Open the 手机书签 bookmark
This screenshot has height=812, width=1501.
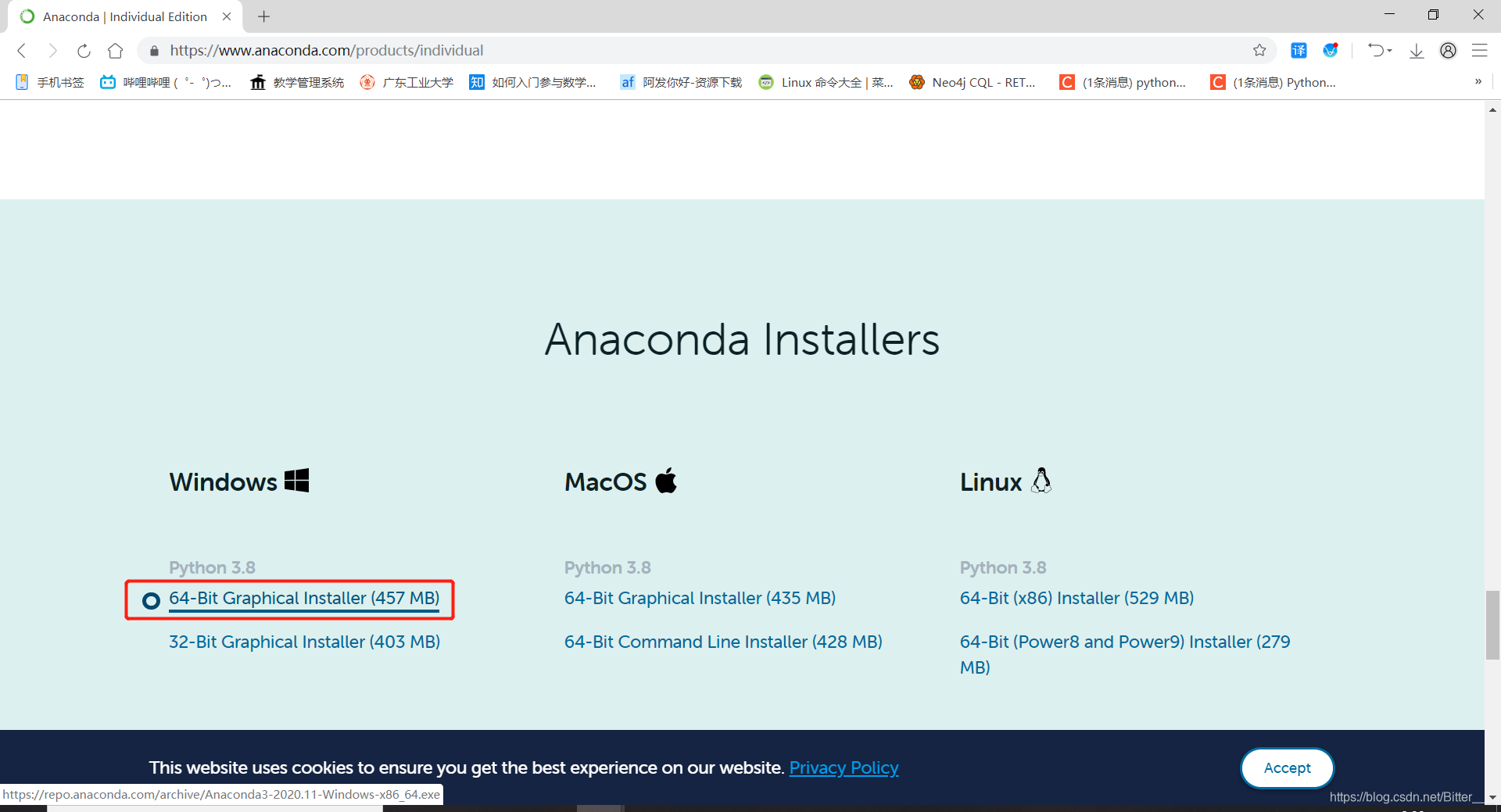50,82
